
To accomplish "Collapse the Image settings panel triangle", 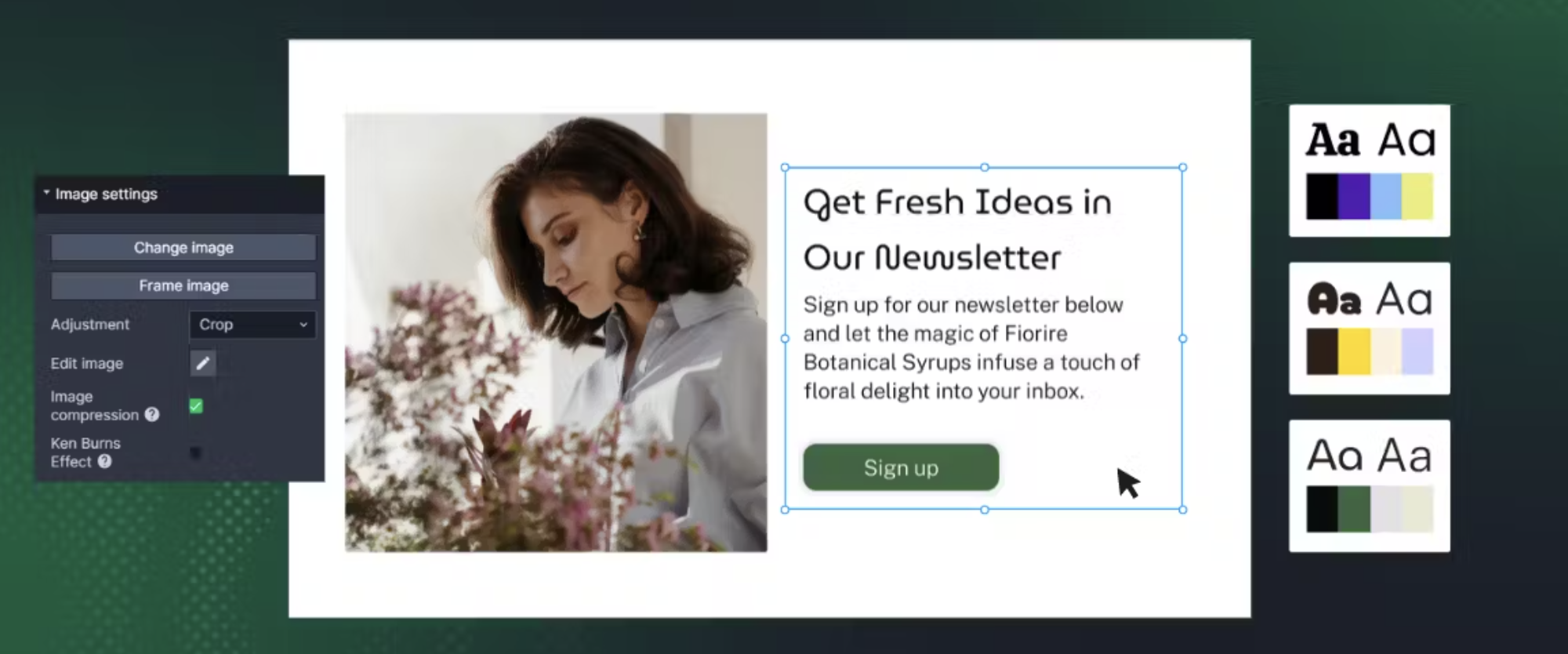I will (x=46, y=193).
